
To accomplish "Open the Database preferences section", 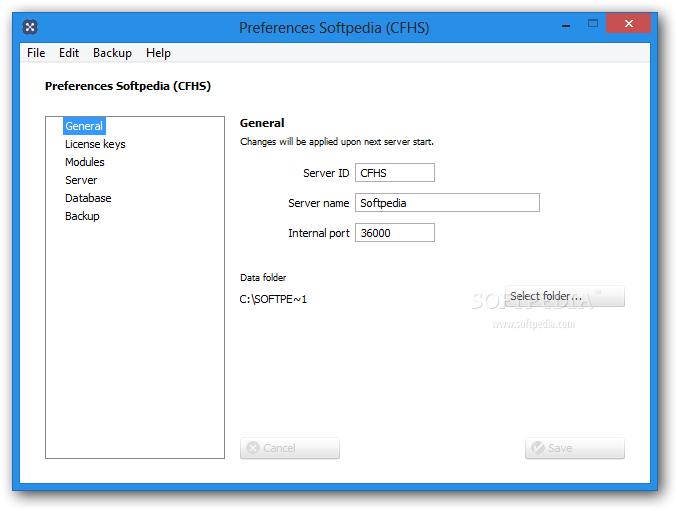I will pos(88,198).
